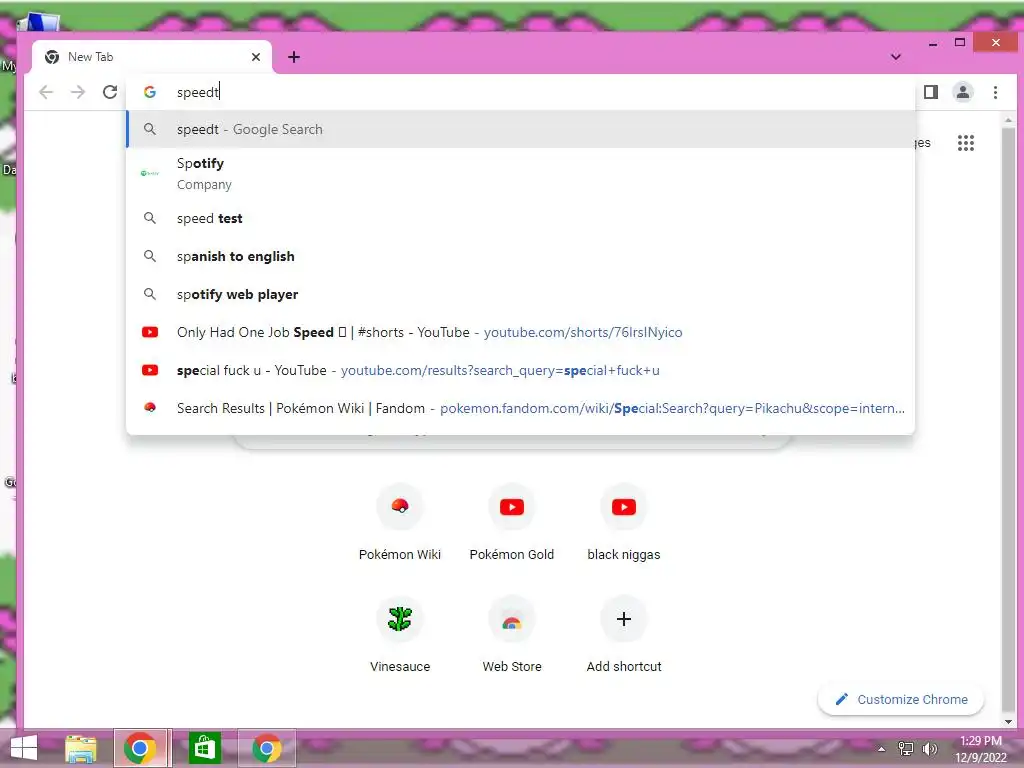Viewport: 1024px width, 768px height.
Task: Reload the current page
Action: 110,92
